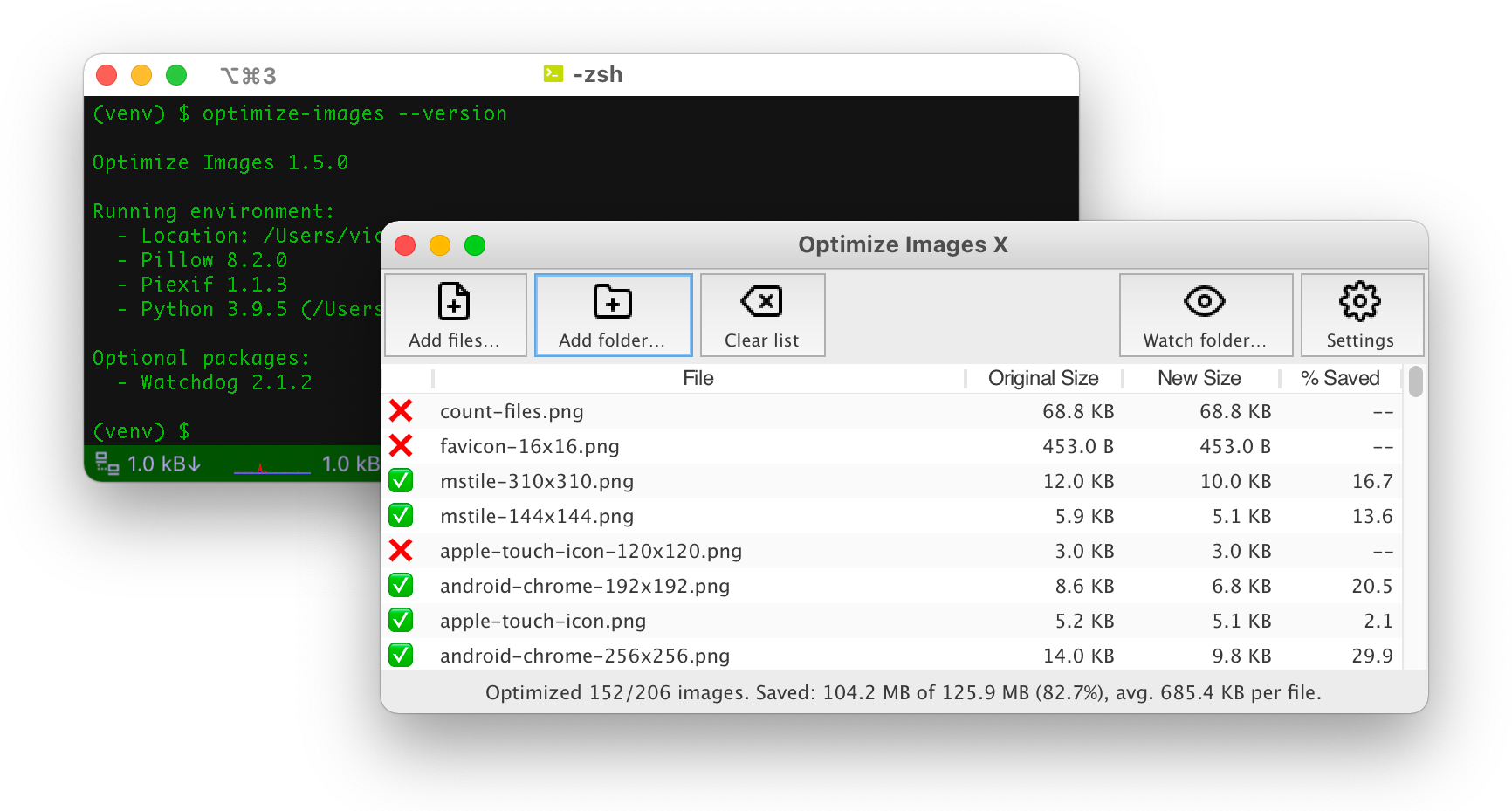This screenshot has width=1512, height=811.
Task: Select the android-chrome-256x256.png file row
Action: tap(584, 656)
